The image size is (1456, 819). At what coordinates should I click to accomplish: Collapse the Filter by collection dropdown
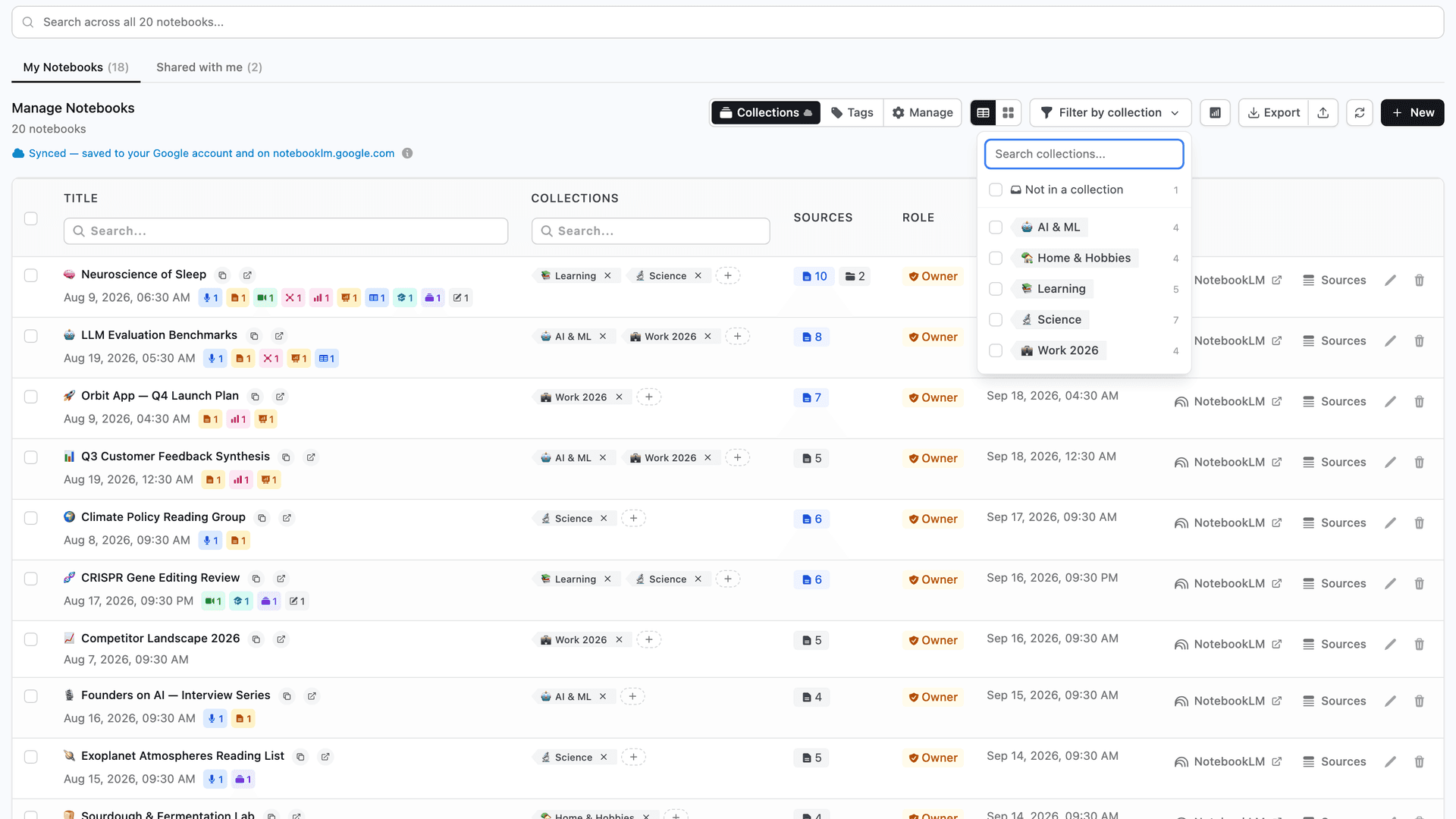(1110, 113)
